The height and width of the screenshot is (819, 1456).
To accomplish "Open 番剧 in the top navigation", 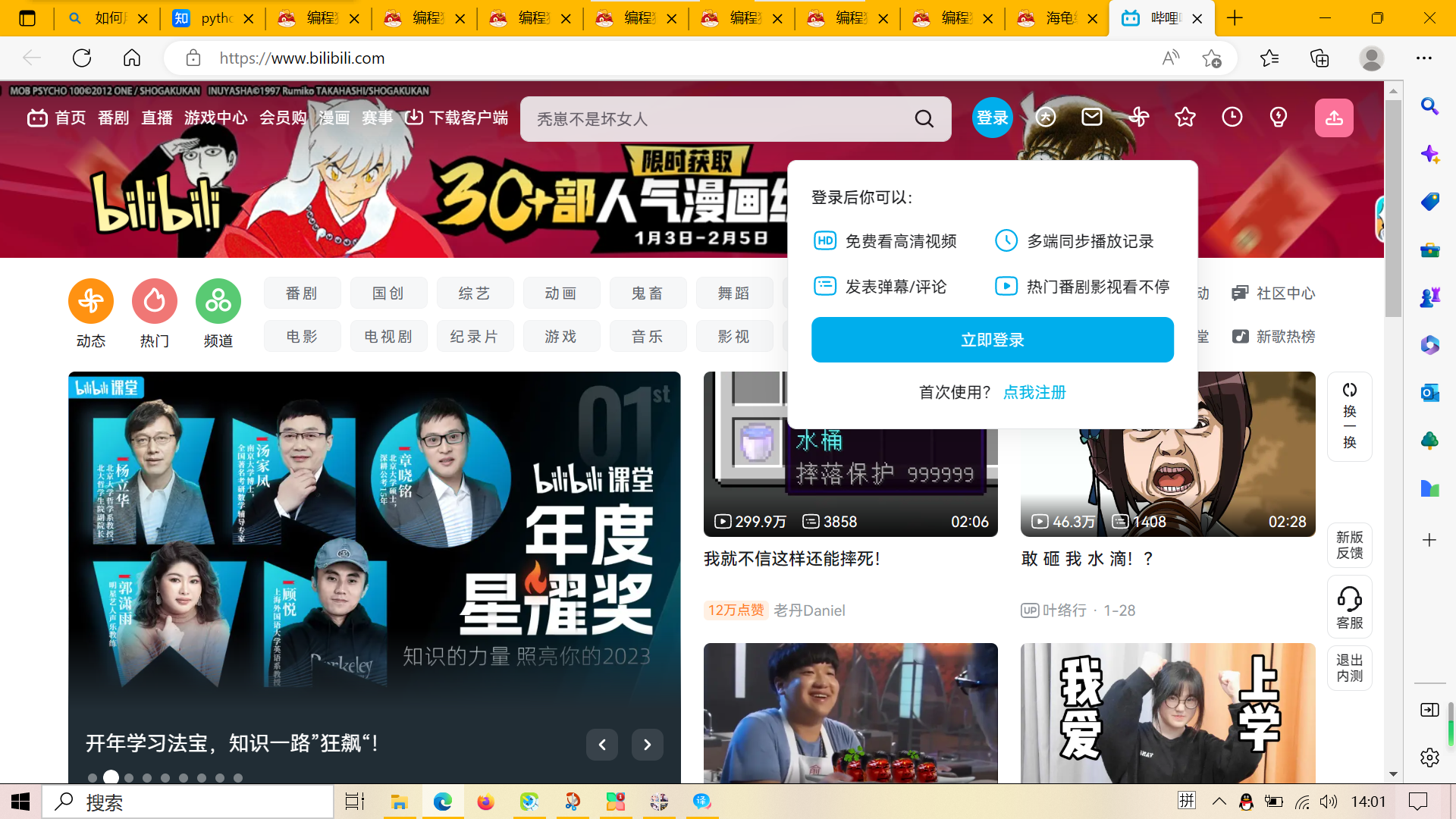I will coord(114,118).
